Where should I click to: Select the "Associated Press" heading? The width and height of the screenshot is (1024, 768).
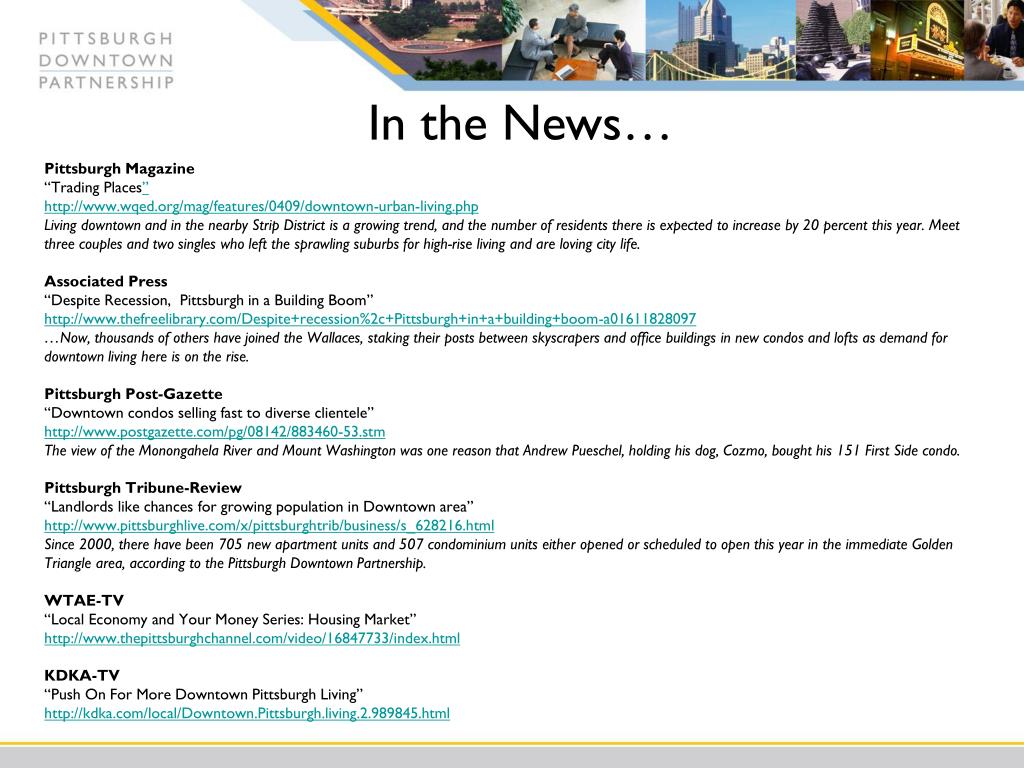pyautogui.click(x=106, y=281)
